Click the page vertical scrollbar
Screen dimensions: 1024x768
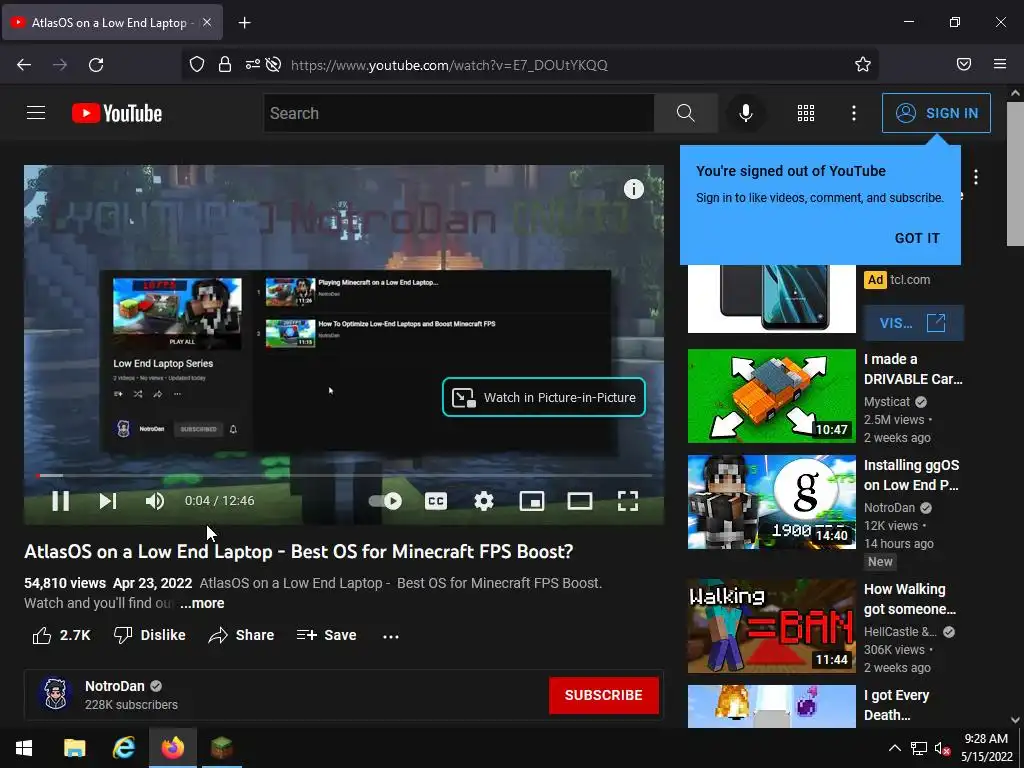1015,174
